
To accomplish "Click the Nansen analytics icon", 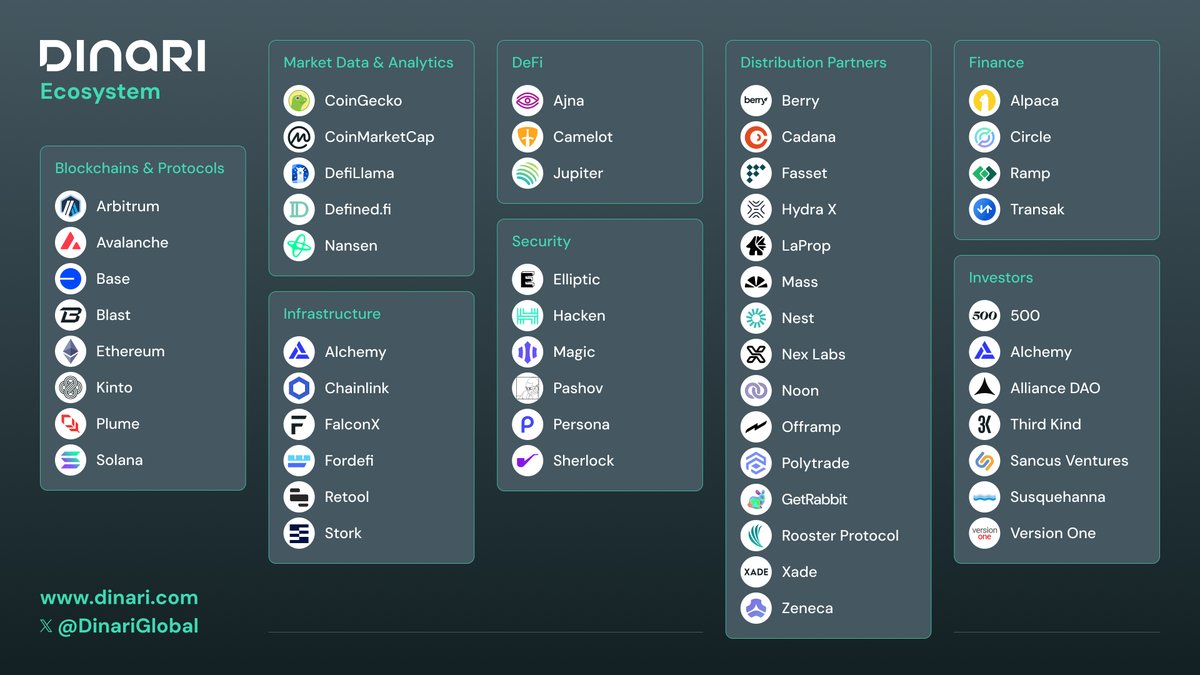I will tap(298, 245).
